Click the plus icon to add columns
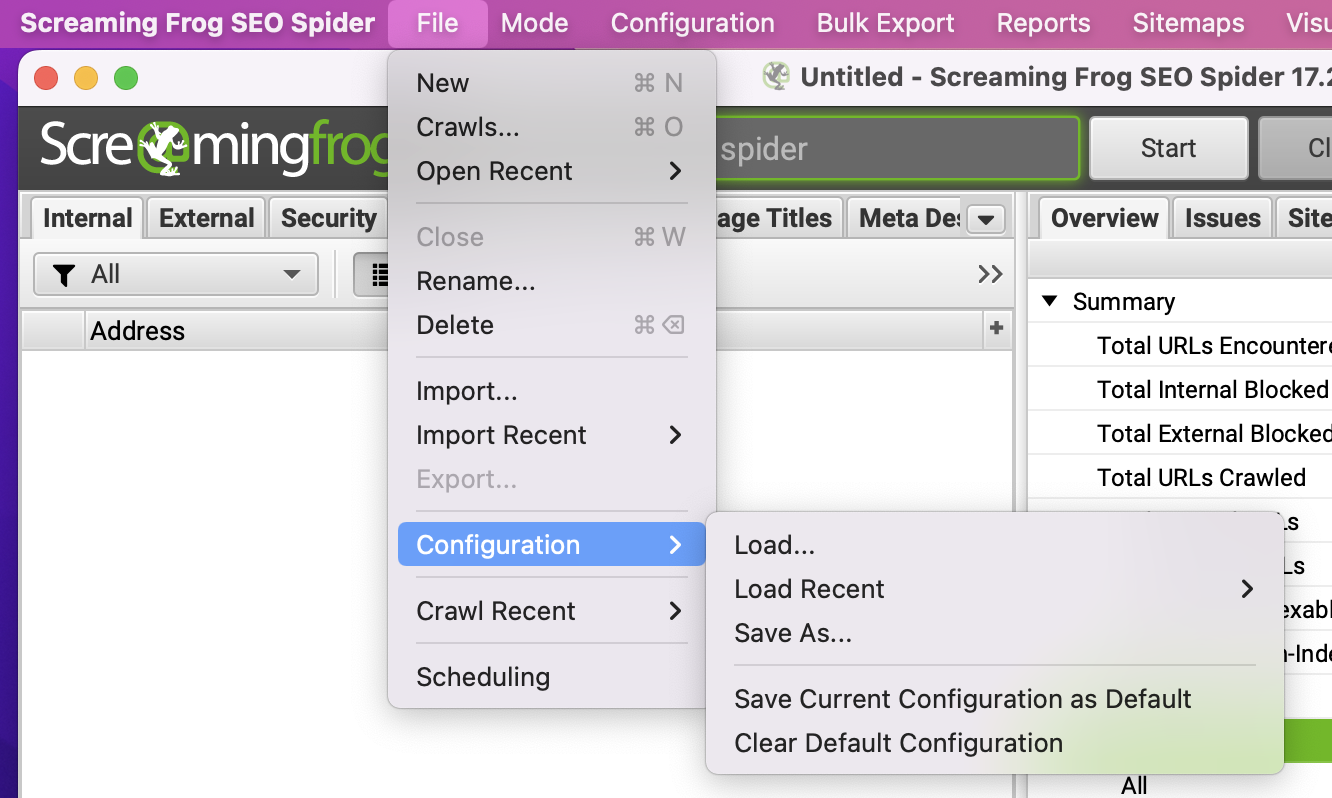The width and height of the screenshot is (1332, 798). coord(996,328)
